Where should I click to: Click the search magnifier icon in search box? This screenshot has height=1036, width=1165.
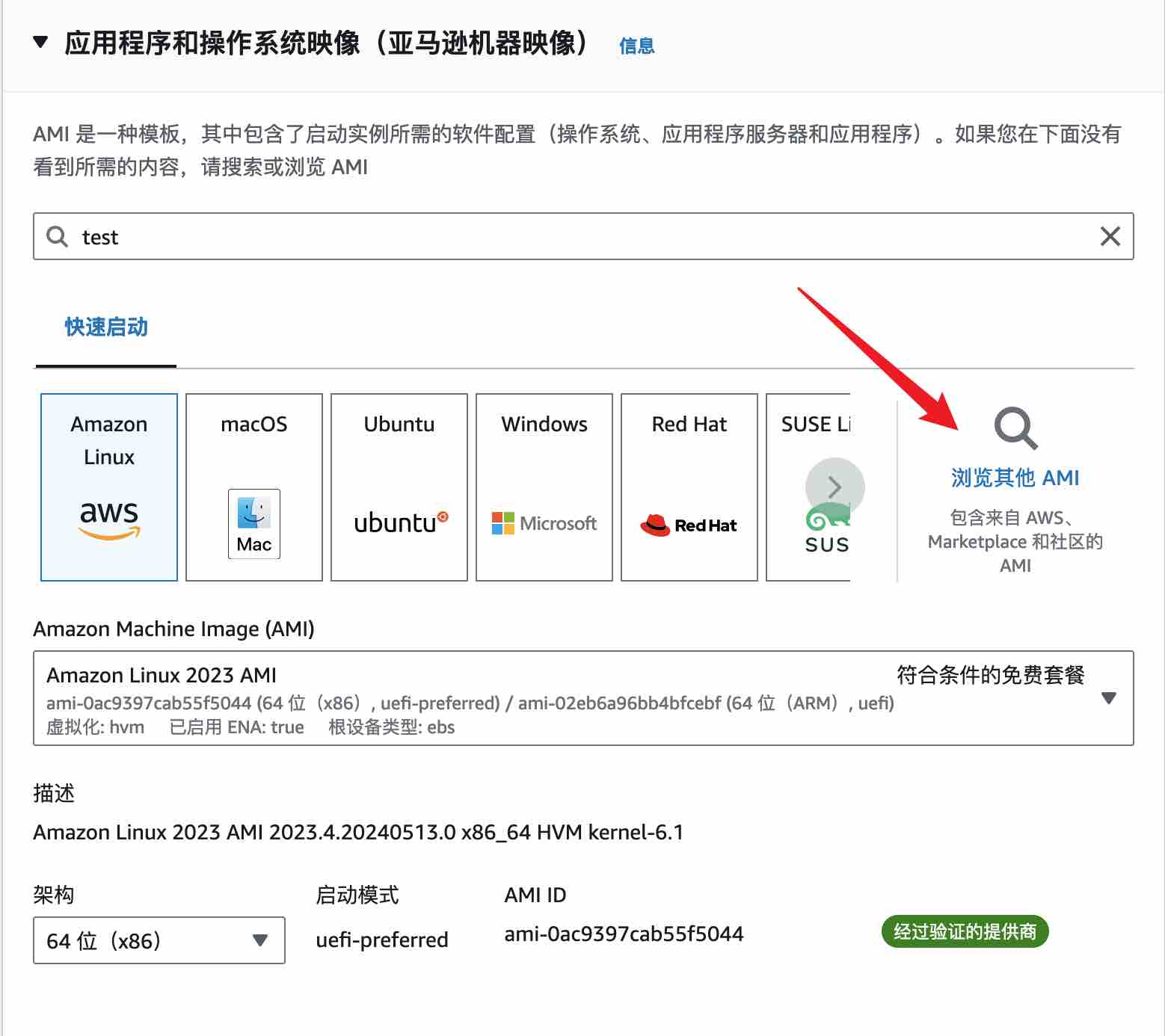pos(58,237)
